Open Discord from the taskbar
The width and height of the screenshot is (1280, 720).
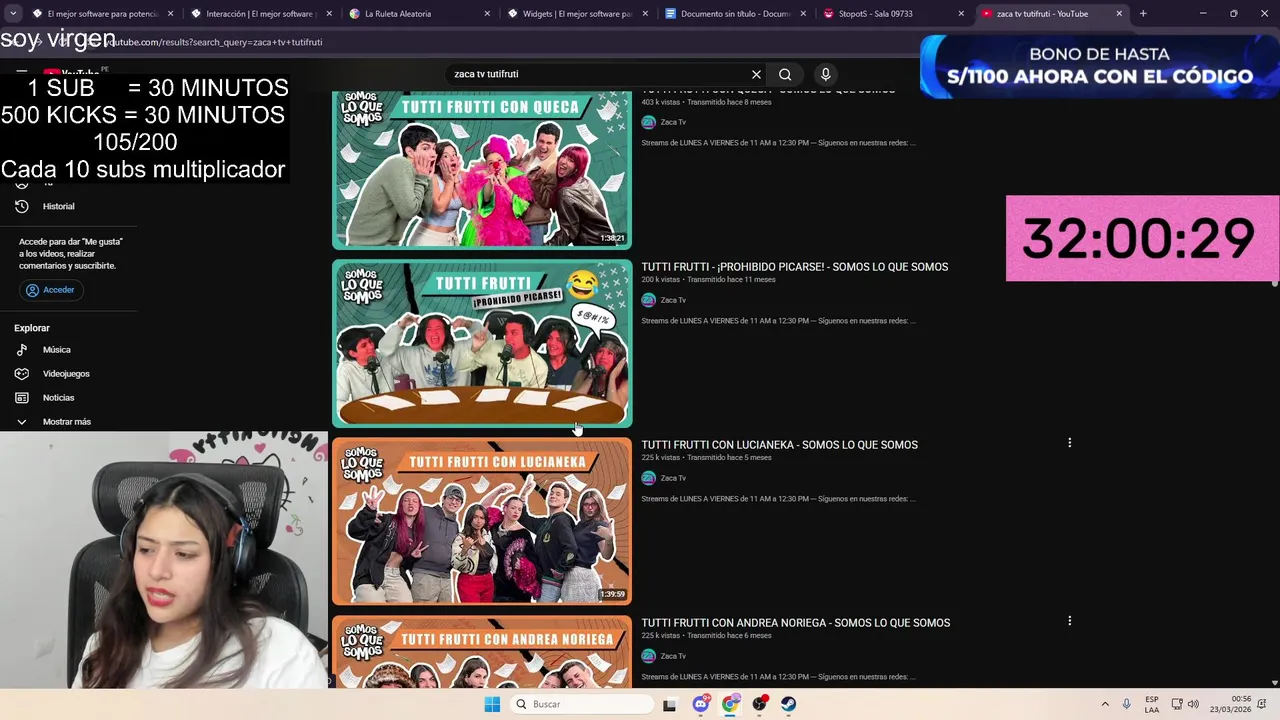pyautogui.click(x=701, y=704)
